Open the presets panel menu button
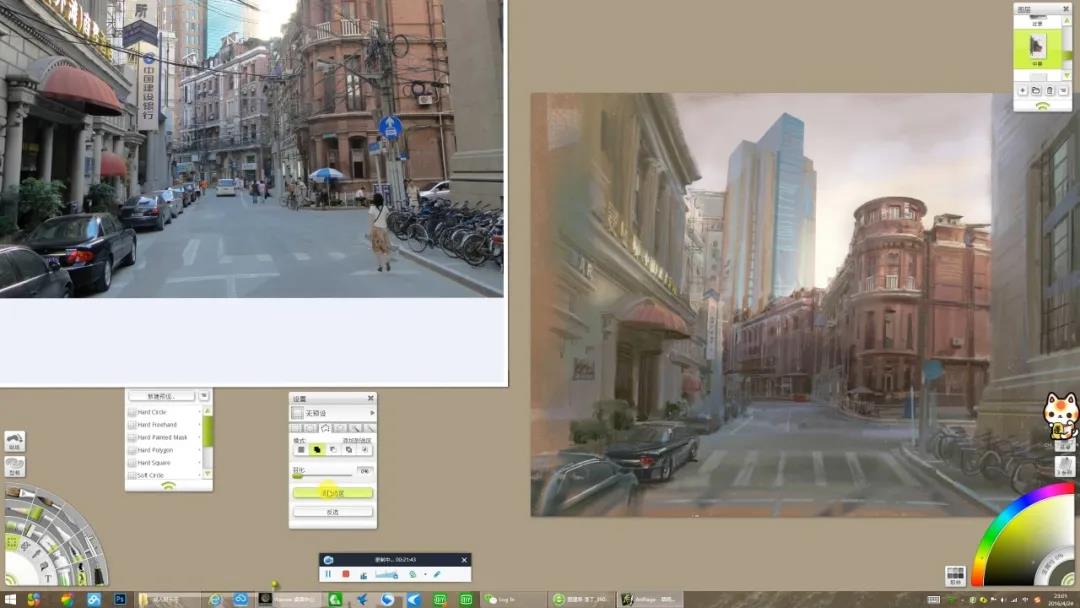 click(204, 397)
